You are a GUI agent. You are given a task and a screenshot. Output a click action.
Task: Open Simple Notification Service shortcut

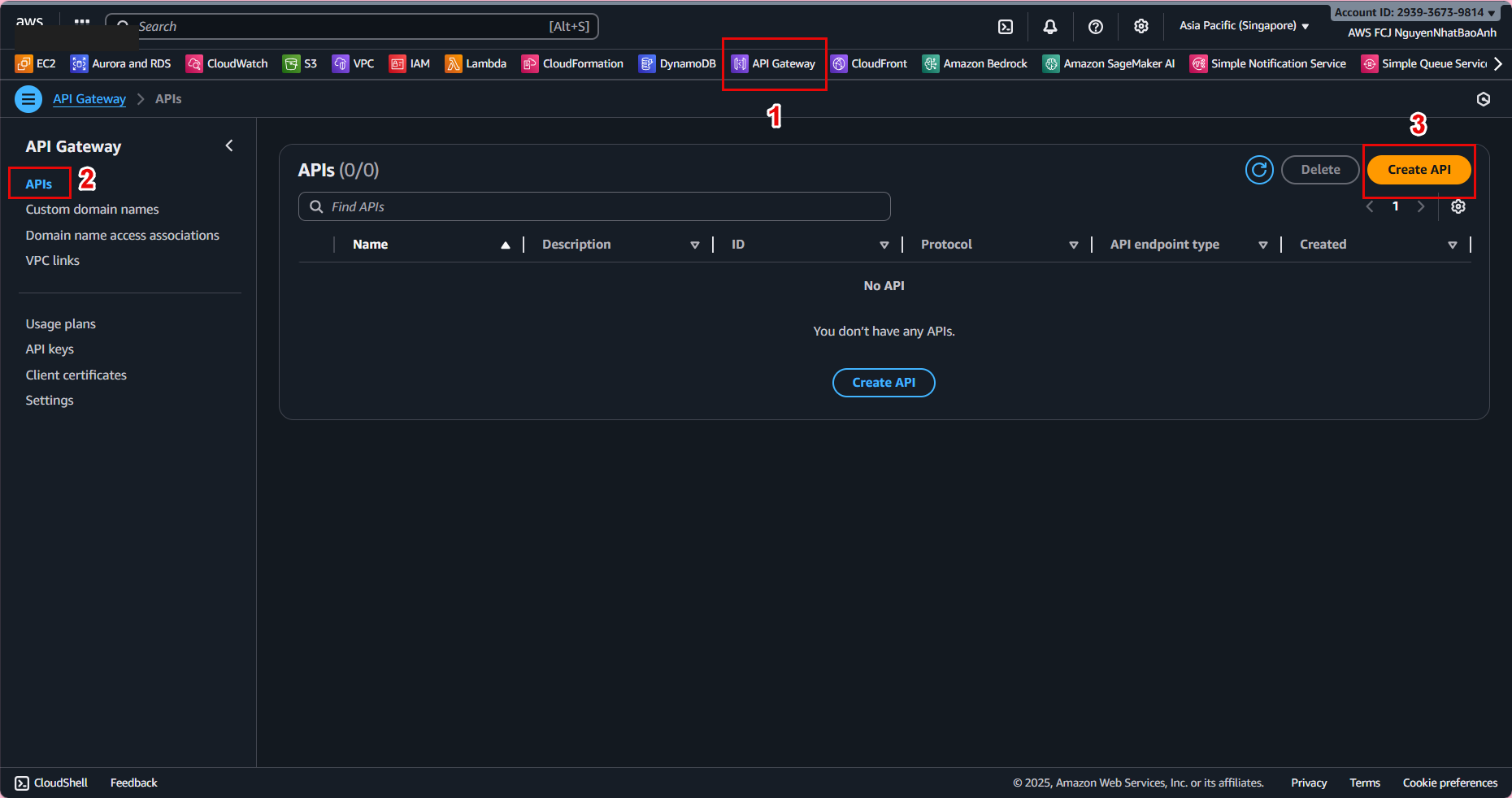pos(1268,63)
